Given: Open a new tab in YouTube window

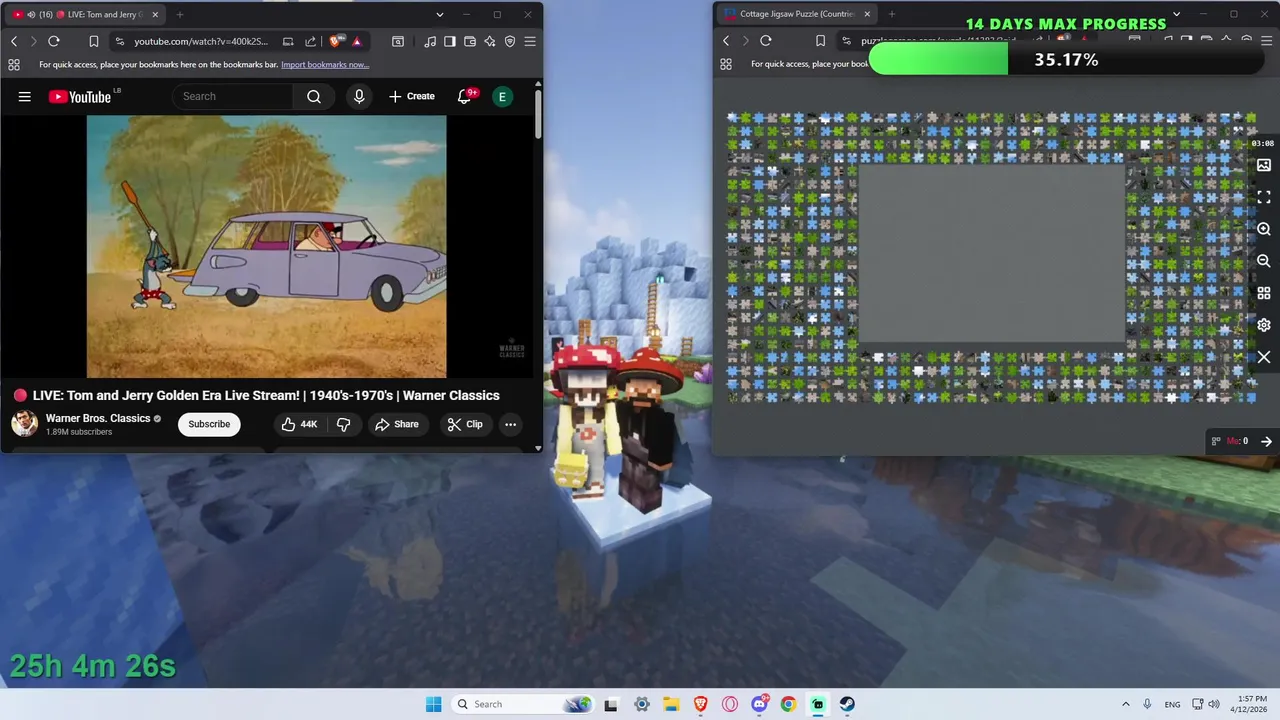Looking at the screenshot, I should (180, 15).
